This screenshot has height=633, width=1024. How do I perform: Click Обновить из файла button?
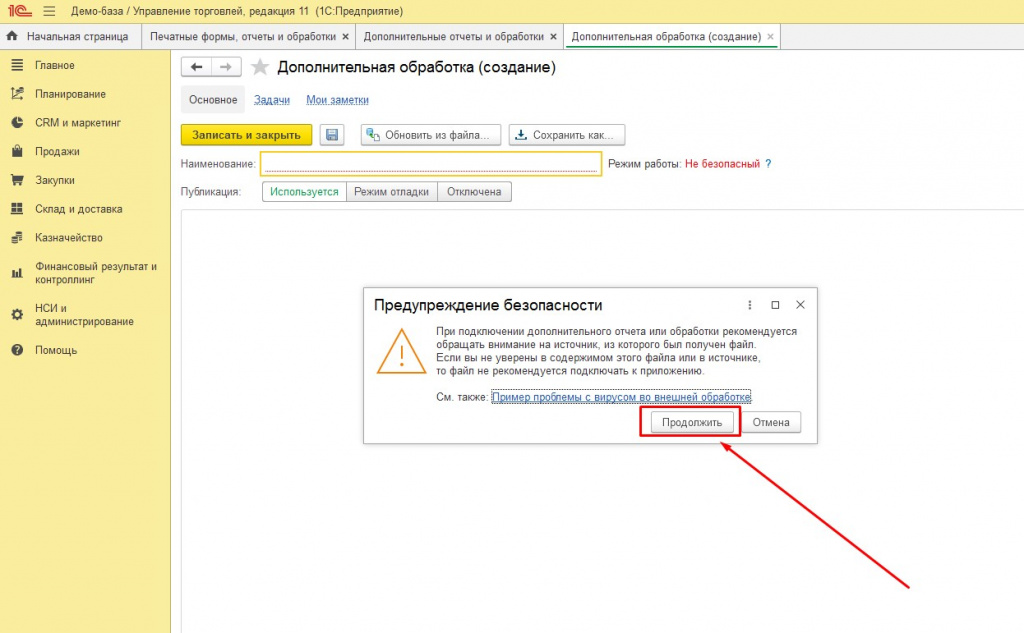click(x=430, y=135)
